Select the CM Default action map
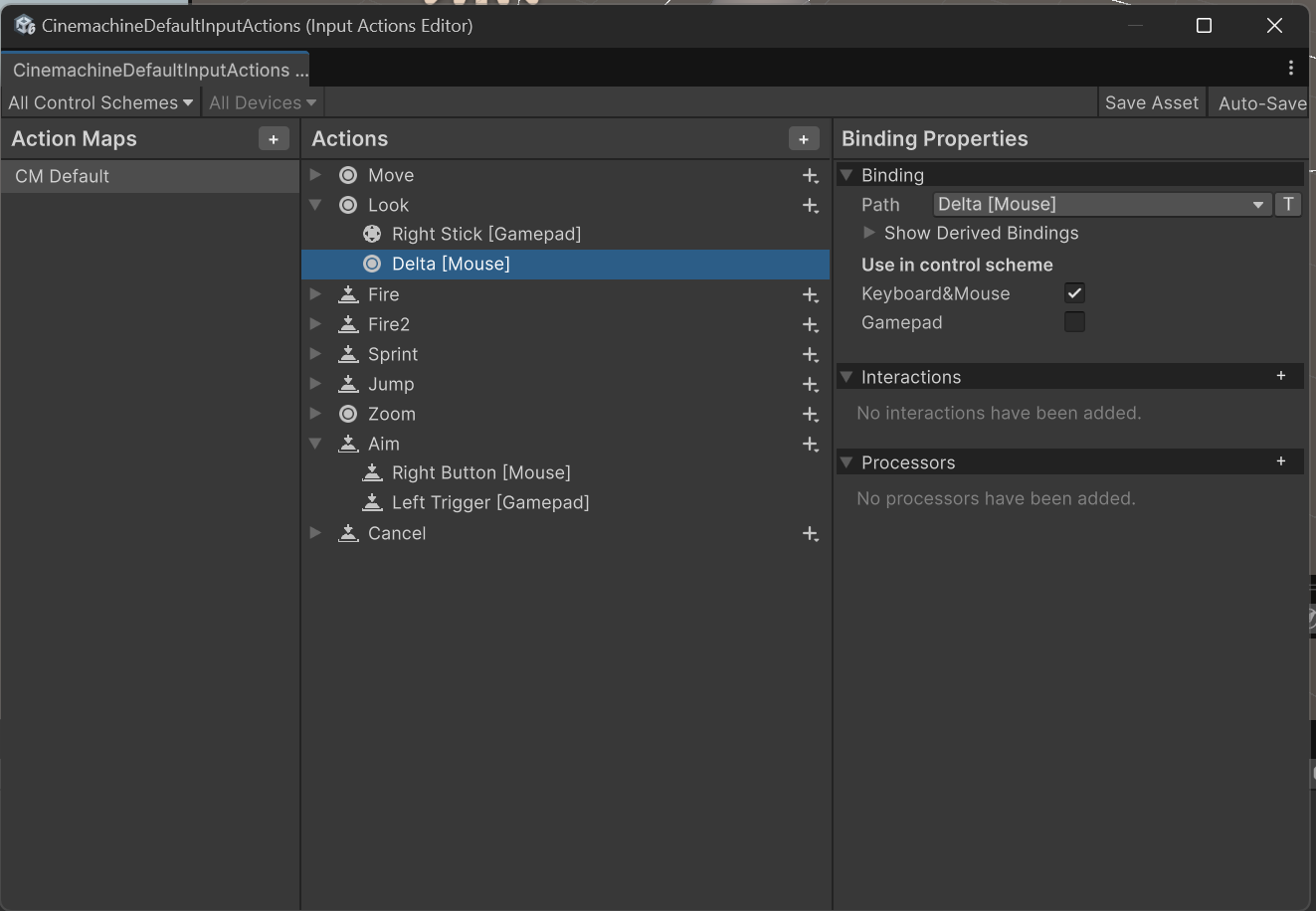This screenshot has width=1316, height=911. point(63,176)
